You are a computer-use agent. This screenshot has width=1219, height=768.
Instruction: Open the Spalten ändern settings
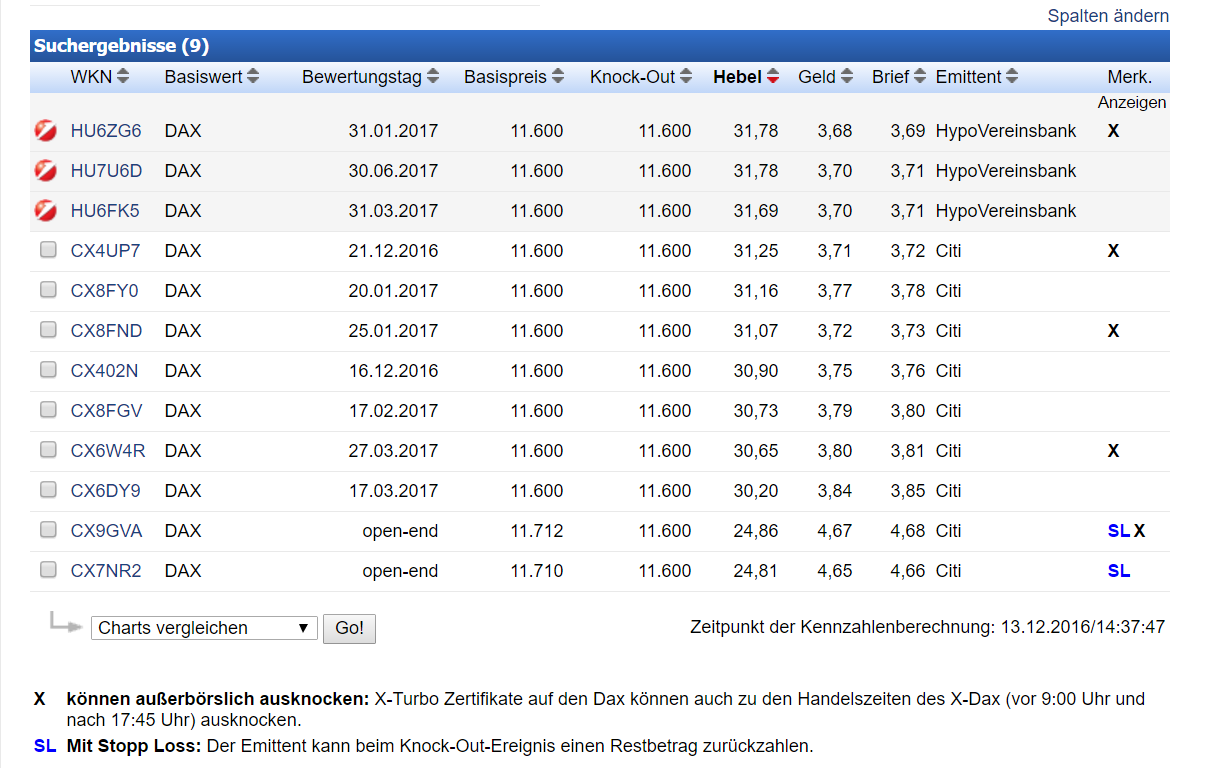pyautogui.click(x=1107, y=16)
